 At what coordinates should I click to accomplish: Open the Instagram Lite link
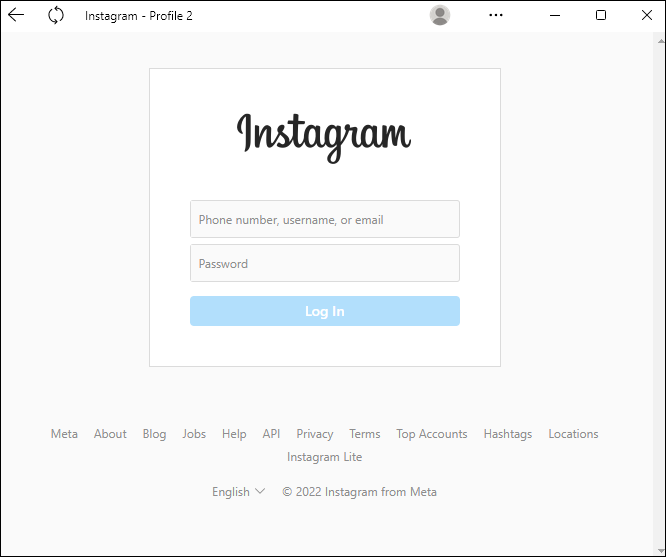[x=325, y=457]
